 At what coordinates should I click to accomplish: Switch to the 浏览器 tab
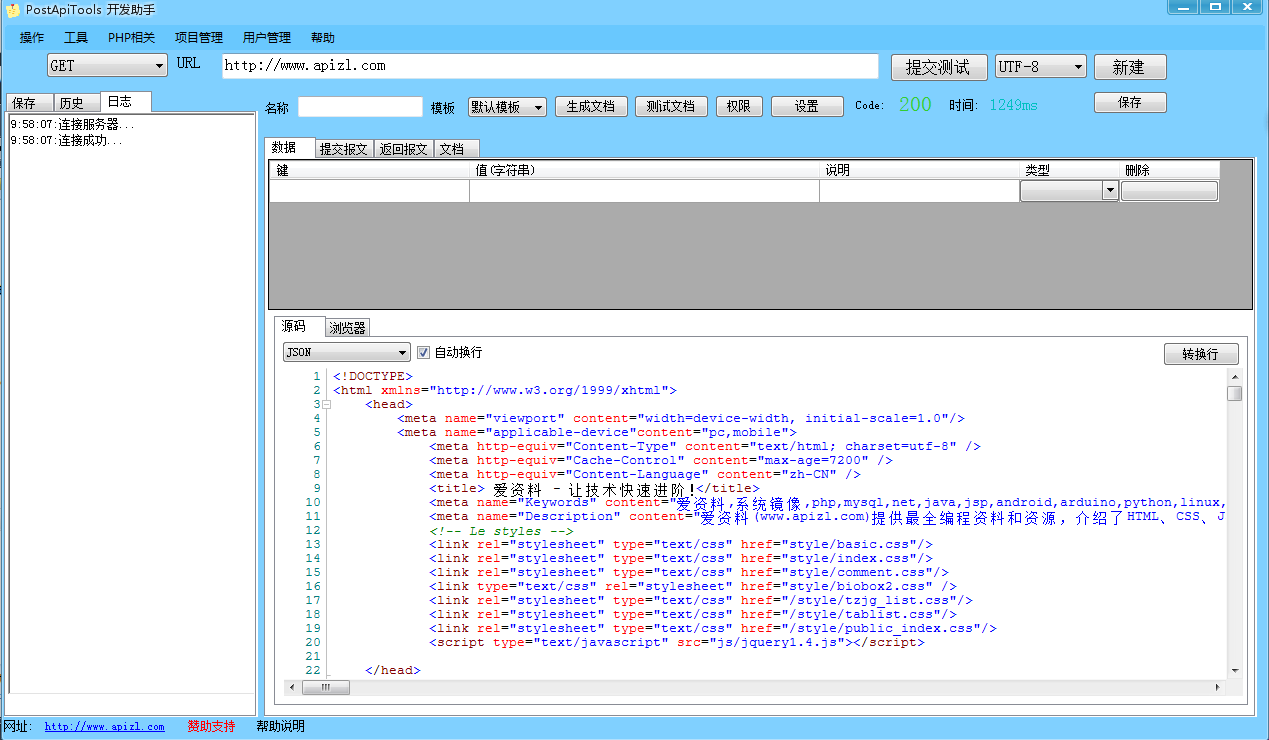[347, 328]
